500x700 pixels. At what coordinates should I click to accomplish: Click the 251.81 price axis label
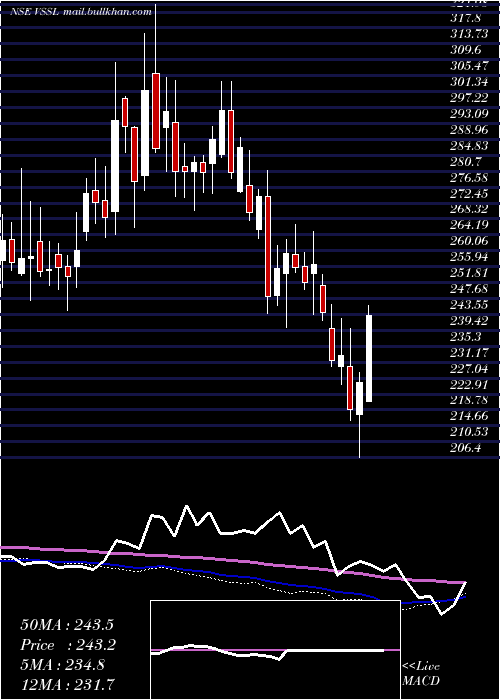pos(469,273)
